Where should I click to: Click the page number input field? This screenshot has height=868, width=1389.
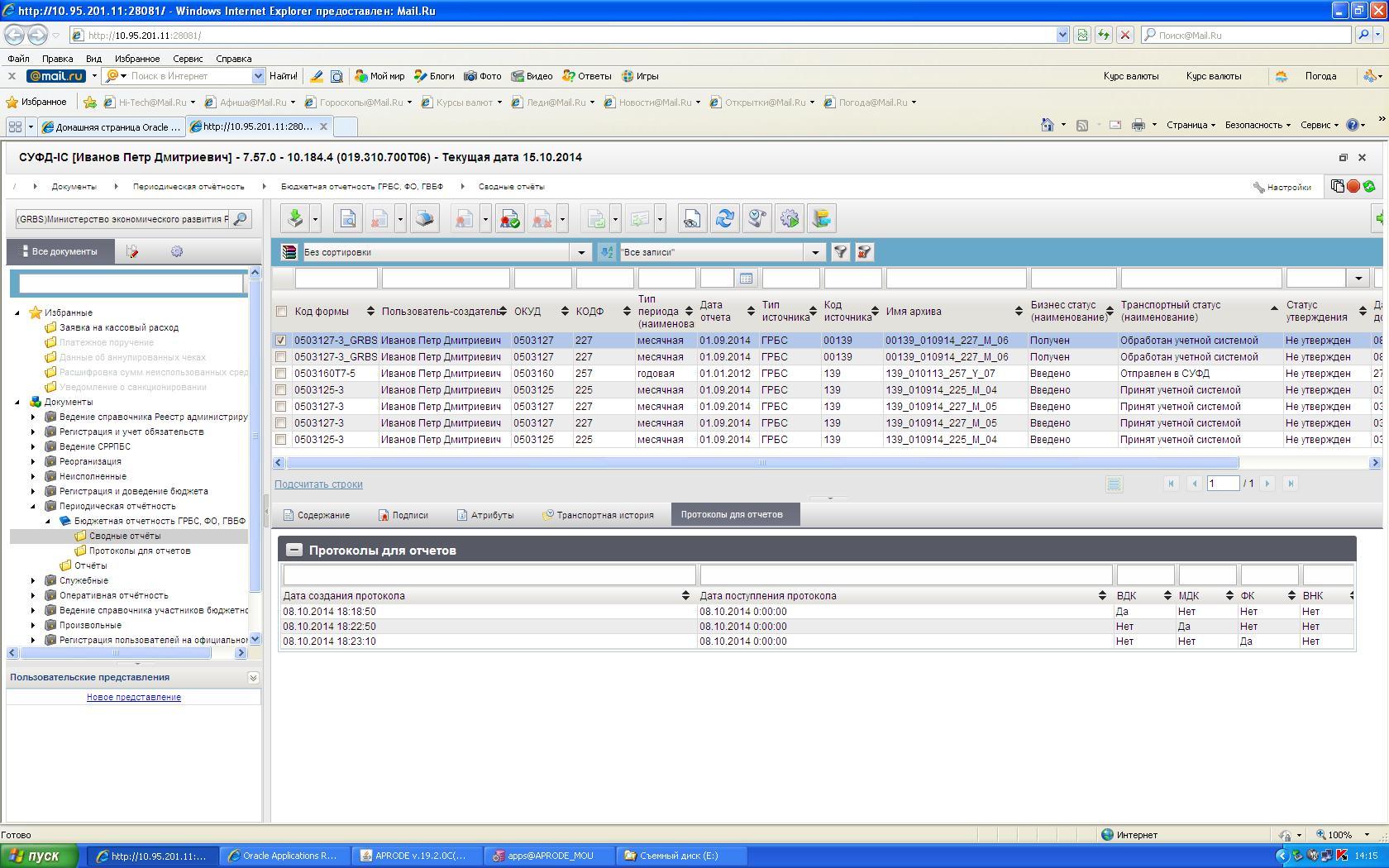click(x=1223, y=484)
